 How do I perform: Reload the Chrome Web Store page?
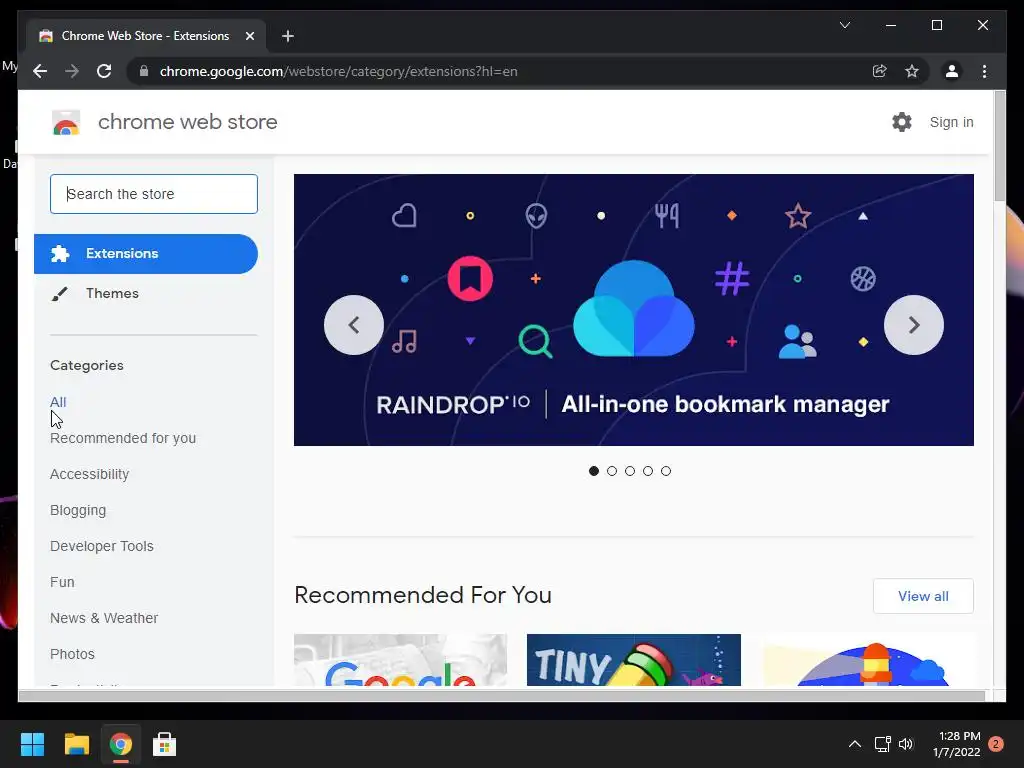[104, 71]
